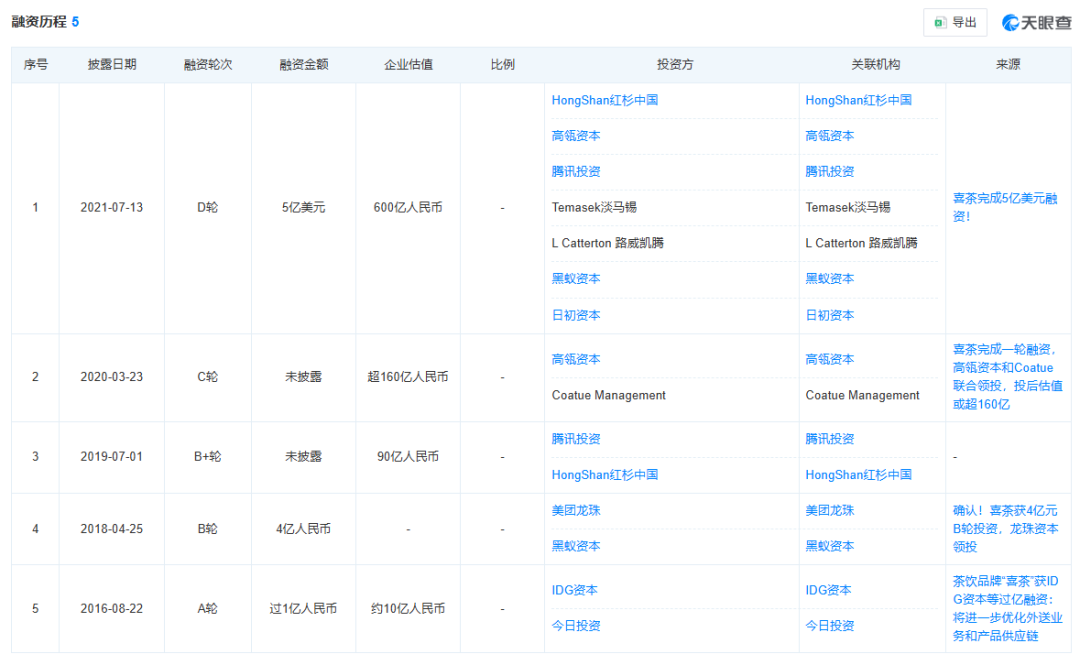Click the C轮 round cell

(x=207, y=377)
